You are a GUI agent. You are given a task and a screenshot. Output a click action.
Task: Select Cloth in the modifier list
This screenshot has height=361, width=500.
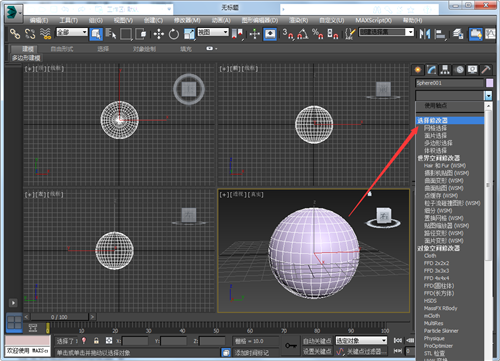tap(430, 256)
